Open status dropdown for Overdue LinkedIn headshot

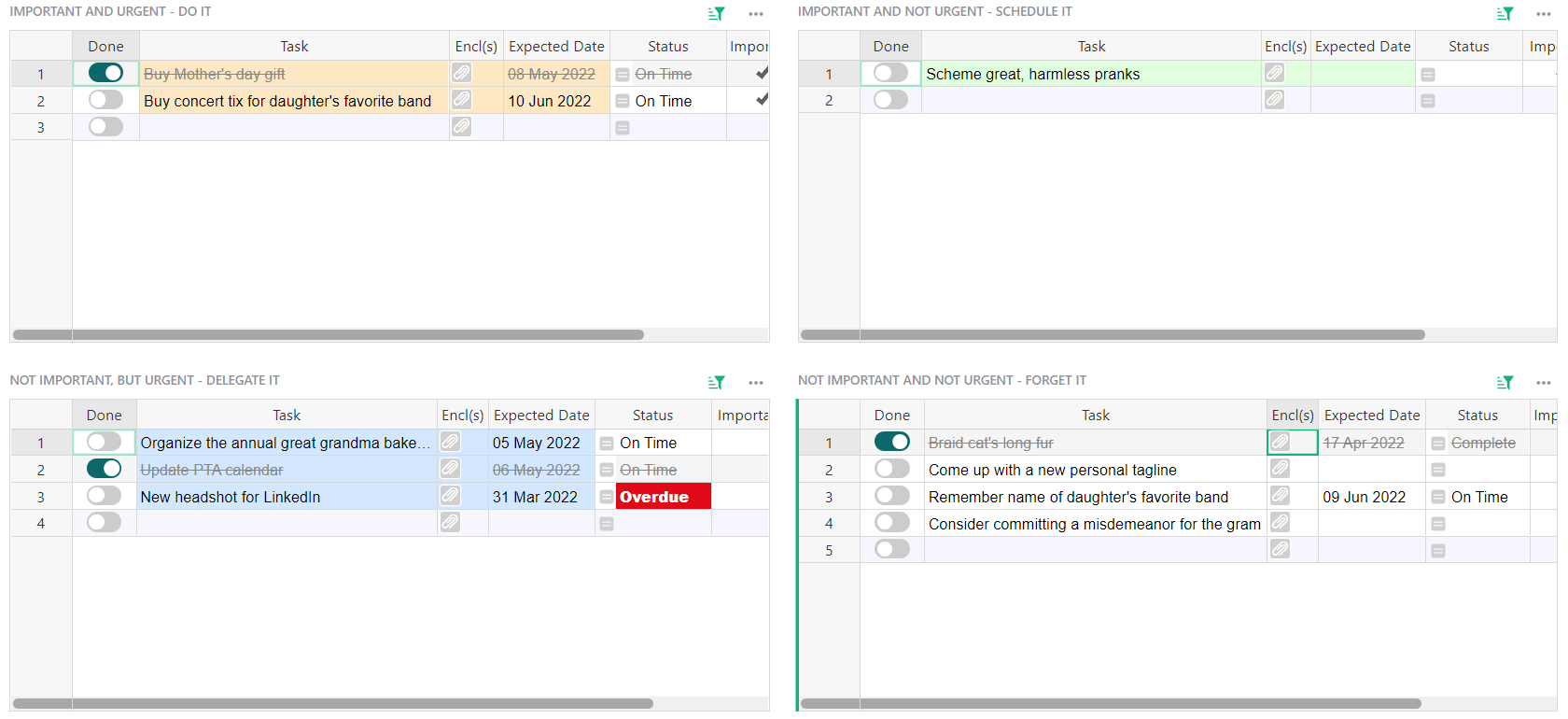607,497
